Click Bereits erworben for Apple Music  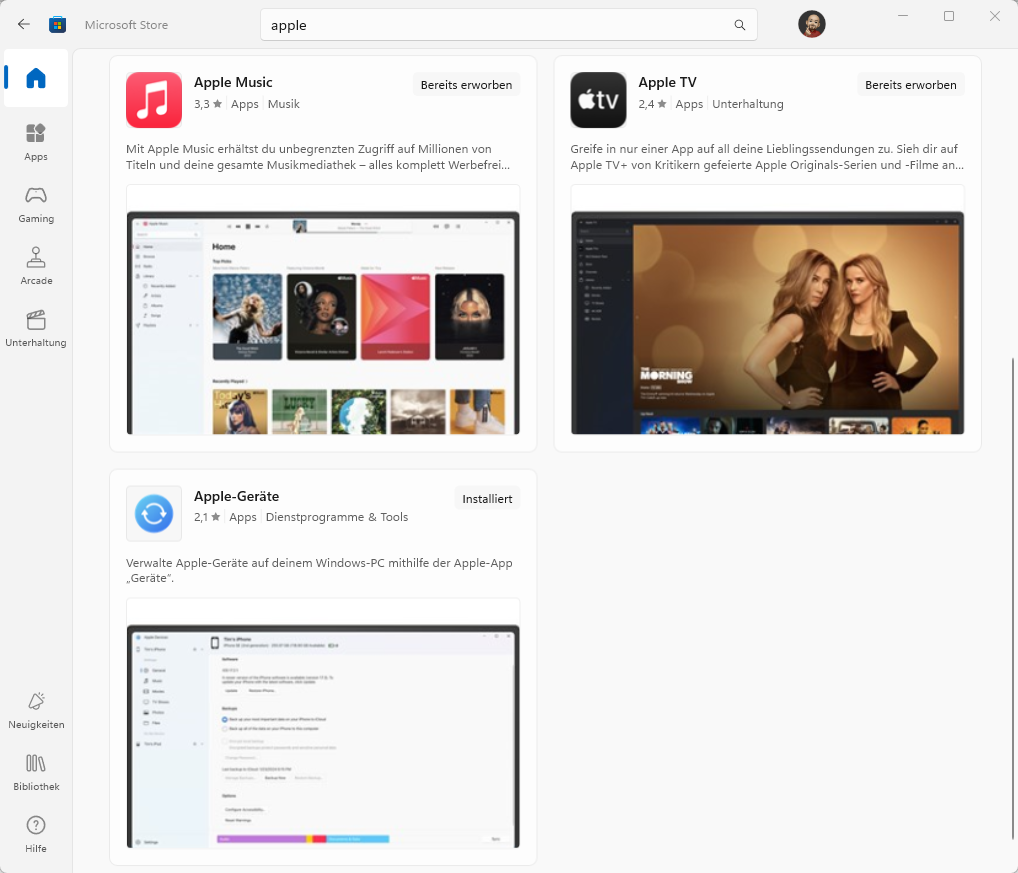pos(466,85)
